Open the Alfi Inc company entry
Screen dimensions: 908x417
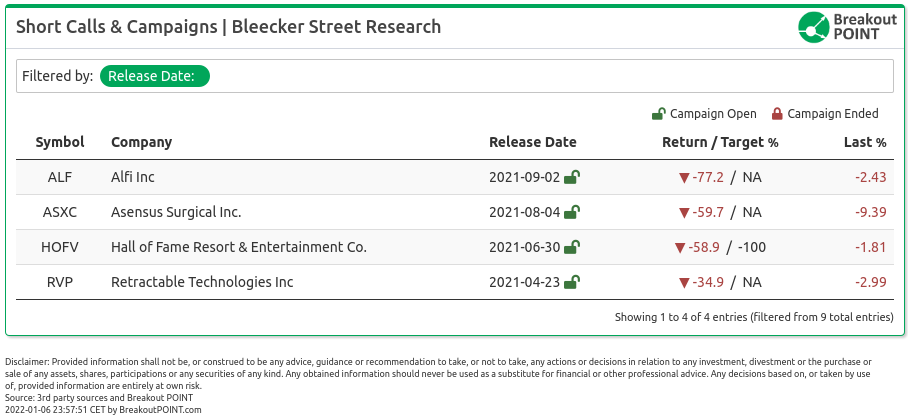(x=133, y=177)
